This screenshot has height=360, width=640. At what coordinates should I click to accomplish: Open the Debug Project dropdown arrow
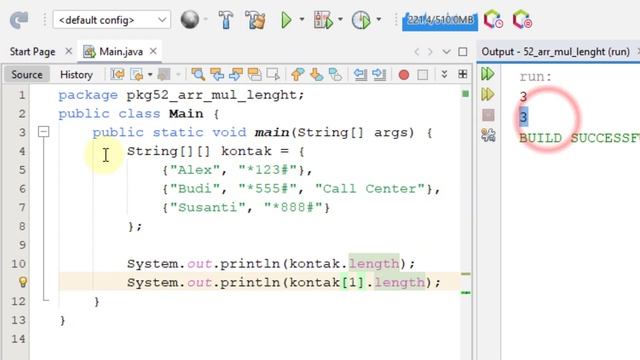click(x=340, y=19)
